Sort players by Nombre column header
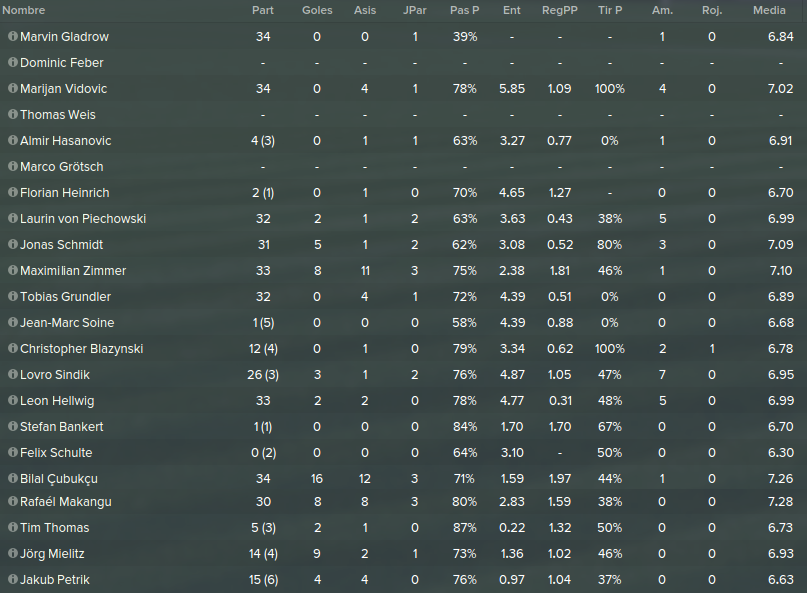Screen dimensions: 807x594 click(24, 10)
